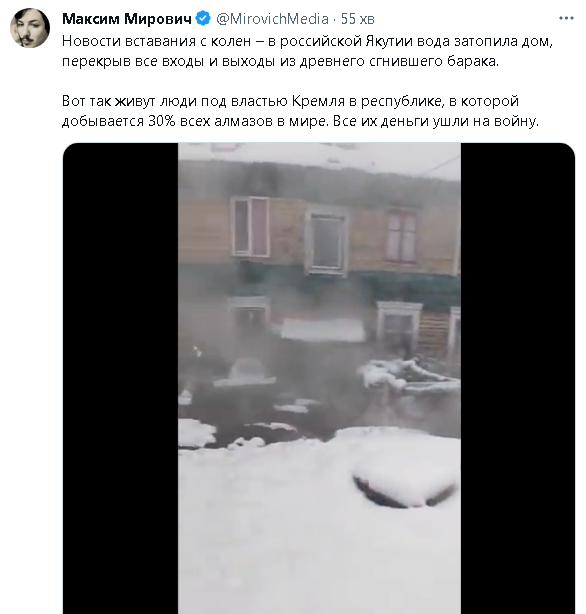Click the open upper-floor window in video
This screenshot has width=586, height=614.
tap(250, 227)
